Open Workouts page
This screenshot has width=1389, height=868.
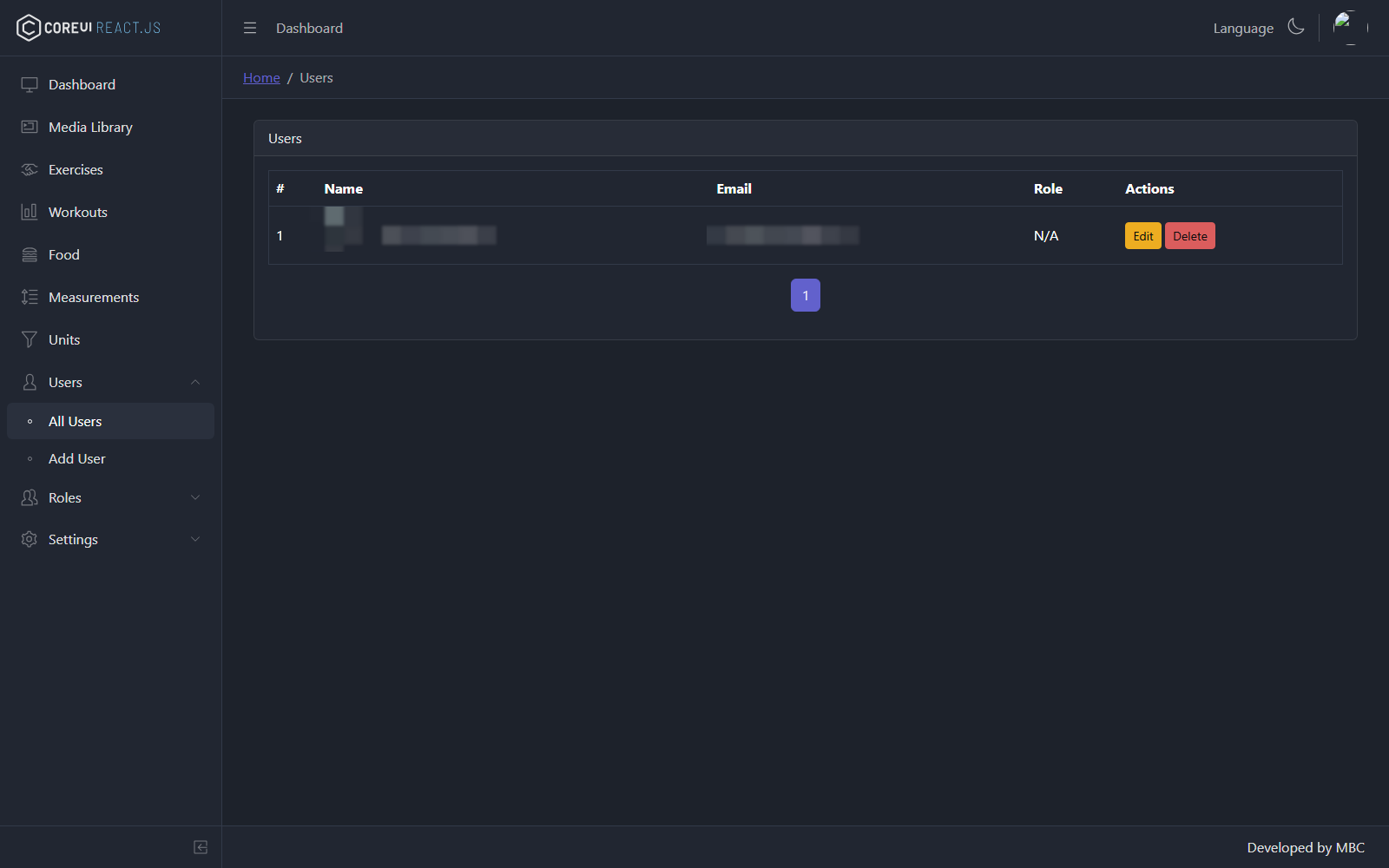point(110,212)
